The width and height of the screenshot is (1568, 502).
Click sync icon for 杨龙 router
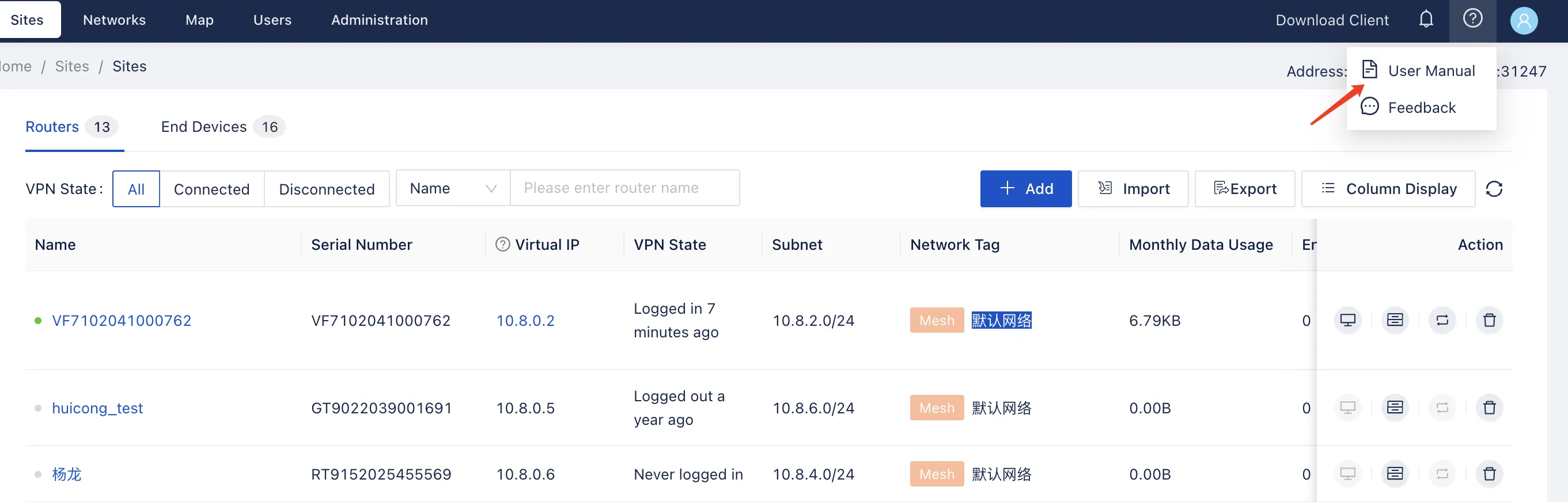click(1442, 474)
